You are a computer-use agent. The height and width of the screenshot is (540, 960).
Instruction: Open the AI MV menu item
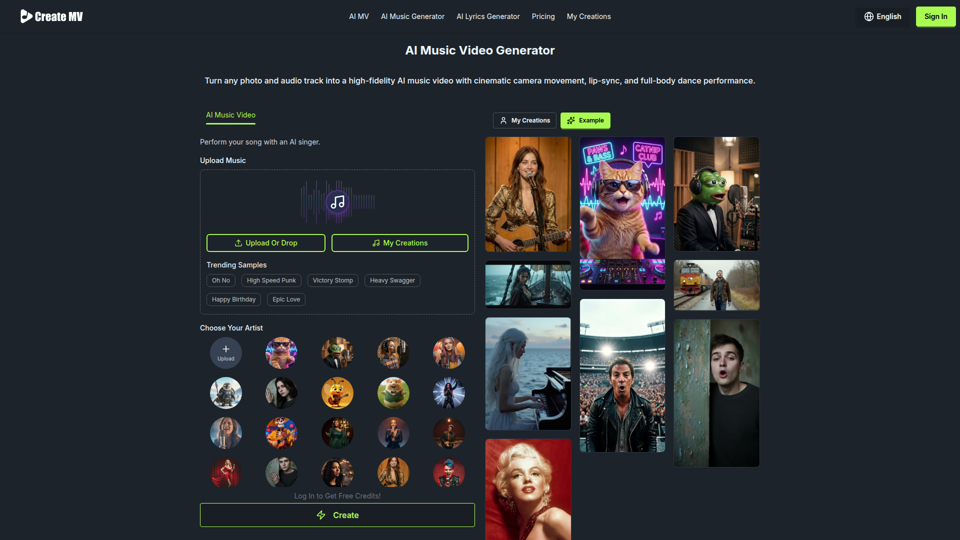point(359,17)
